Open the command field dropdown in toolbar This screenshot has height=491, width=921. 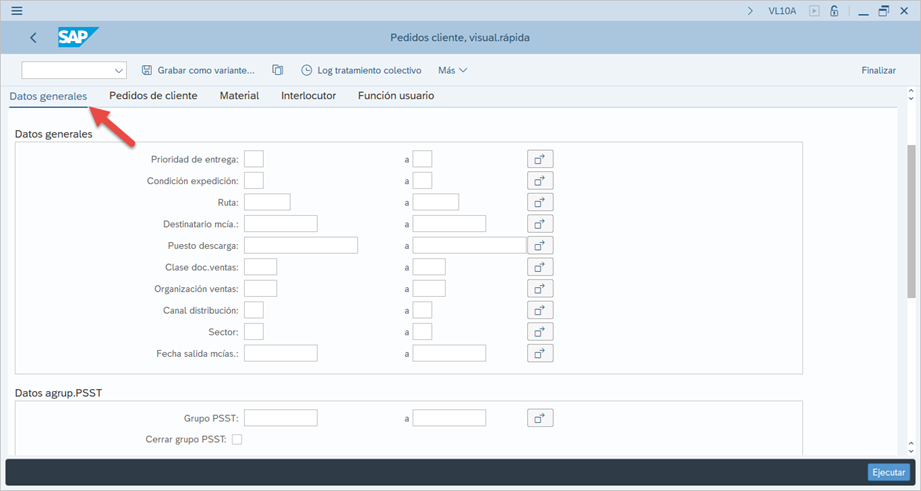coord(119,71)
